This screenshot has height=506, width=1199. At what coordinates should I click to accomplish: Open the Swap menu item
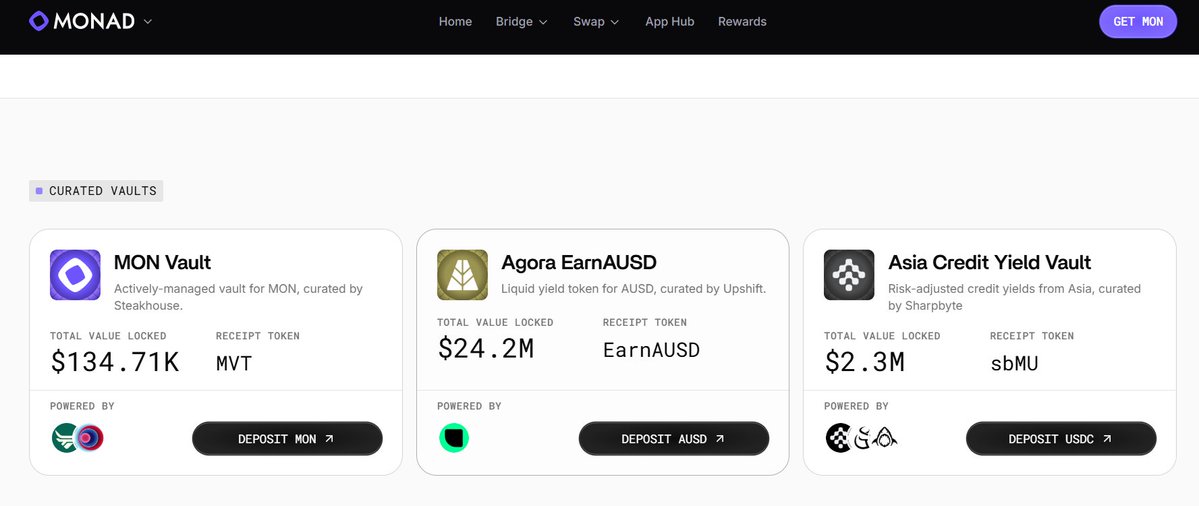click(x=589, y=21)
